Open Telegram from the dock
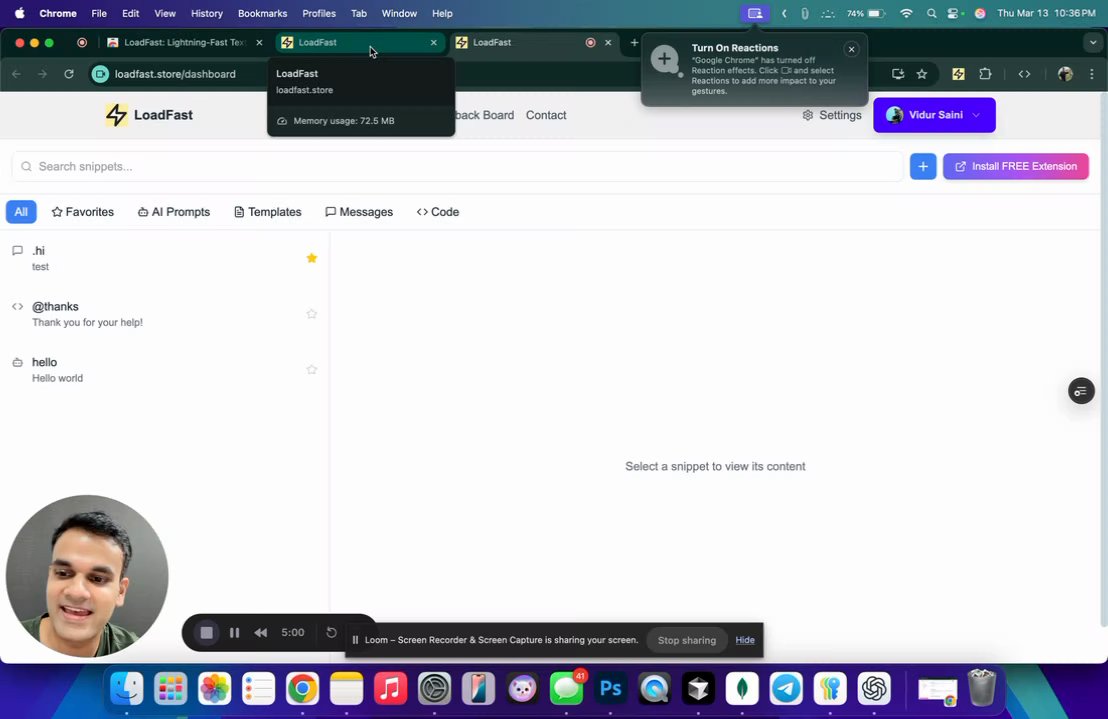This screenshot has height=719, width=1108. (x=786, y=689)
